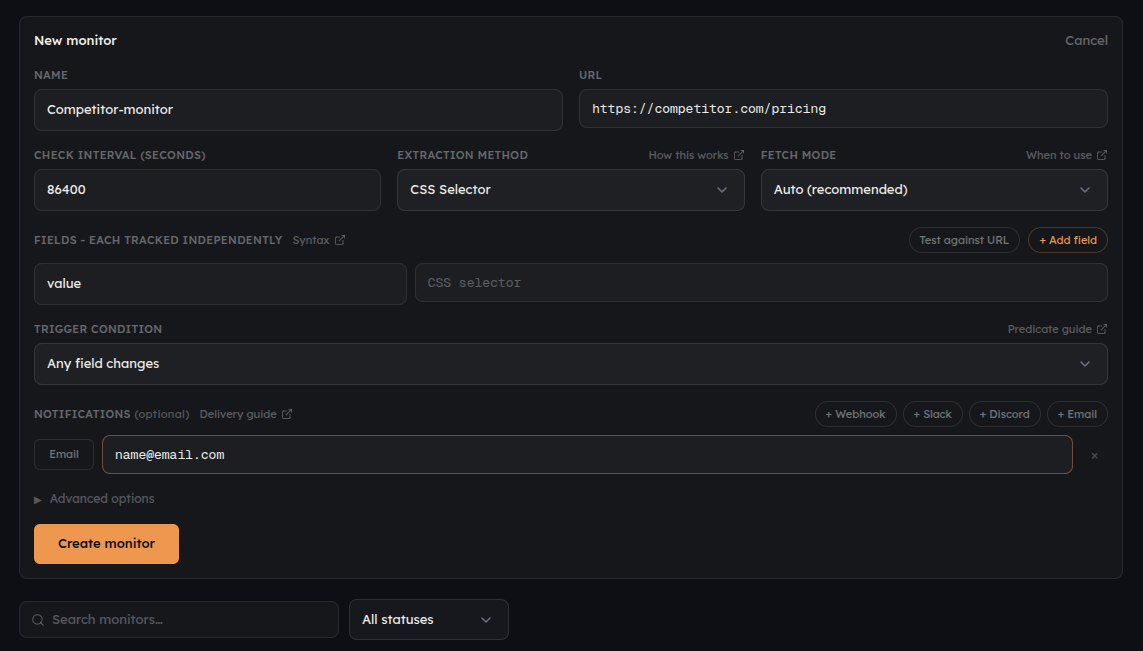Focus the Name field with Competitor-monitor
This screenshot has width=1143, height=651.
pos(298,110)
